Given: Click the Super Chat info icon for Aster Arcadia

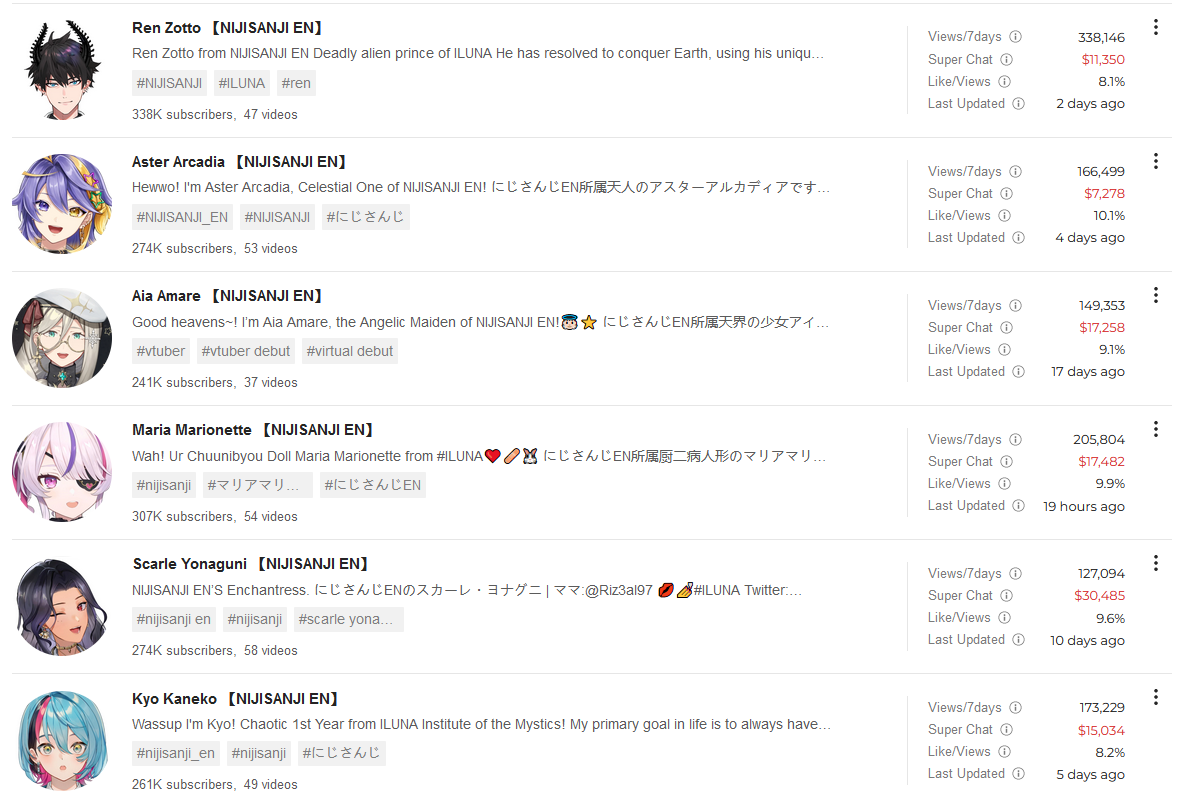Looking at the screenshot, I should [1007, 194].
